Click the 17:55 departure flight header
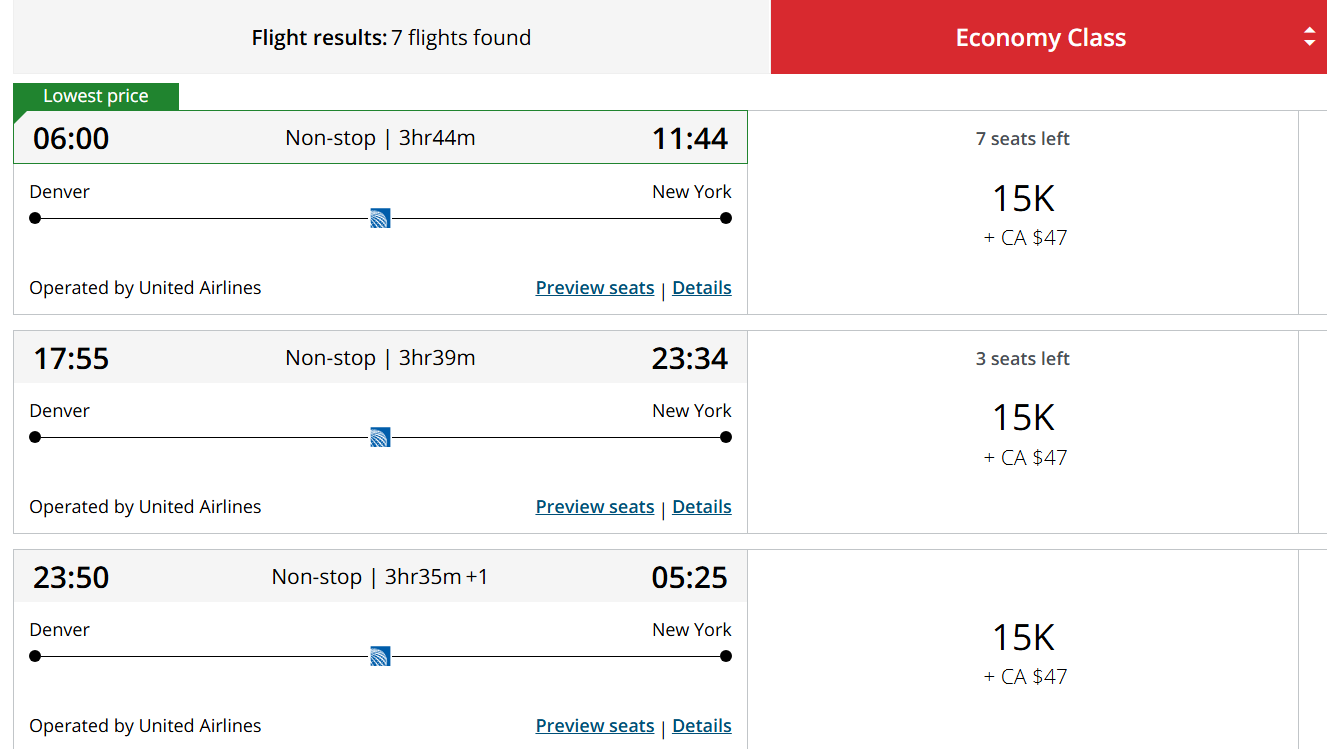Viewport: 1327px width, 749px height. point(380,358)
